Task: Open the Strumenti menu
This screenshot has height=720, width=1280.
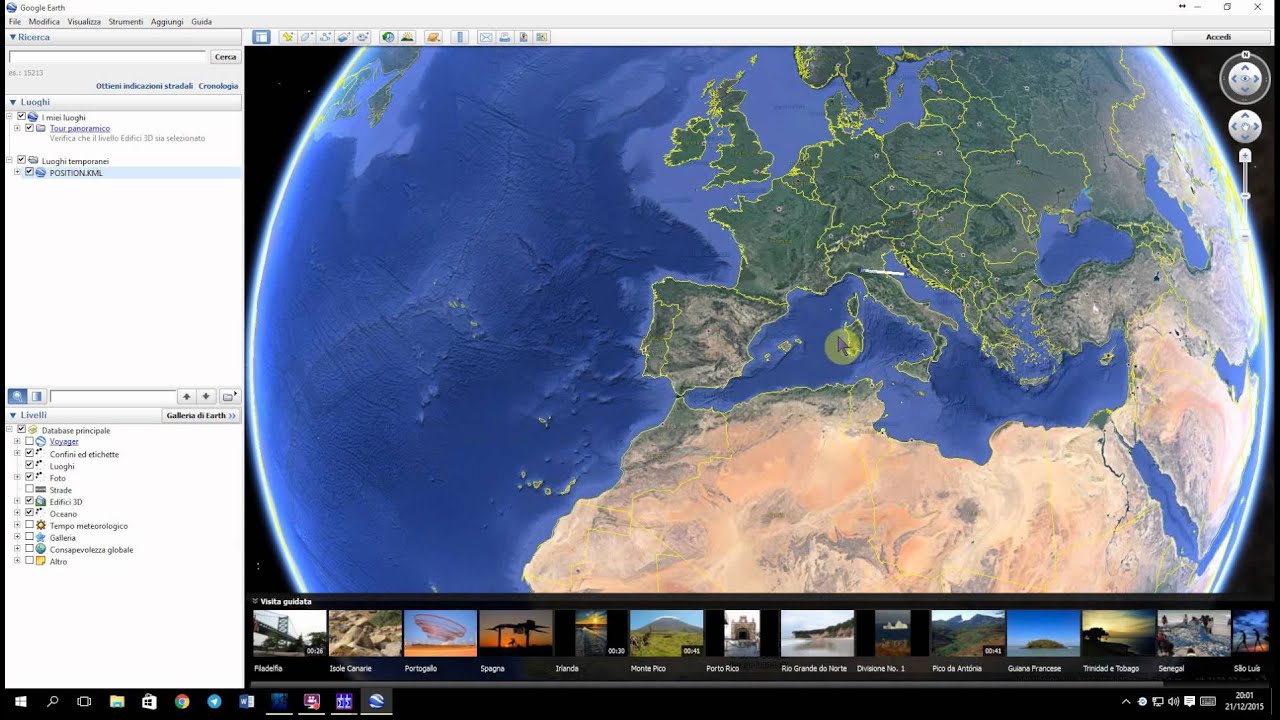Action: coord(126,21)
